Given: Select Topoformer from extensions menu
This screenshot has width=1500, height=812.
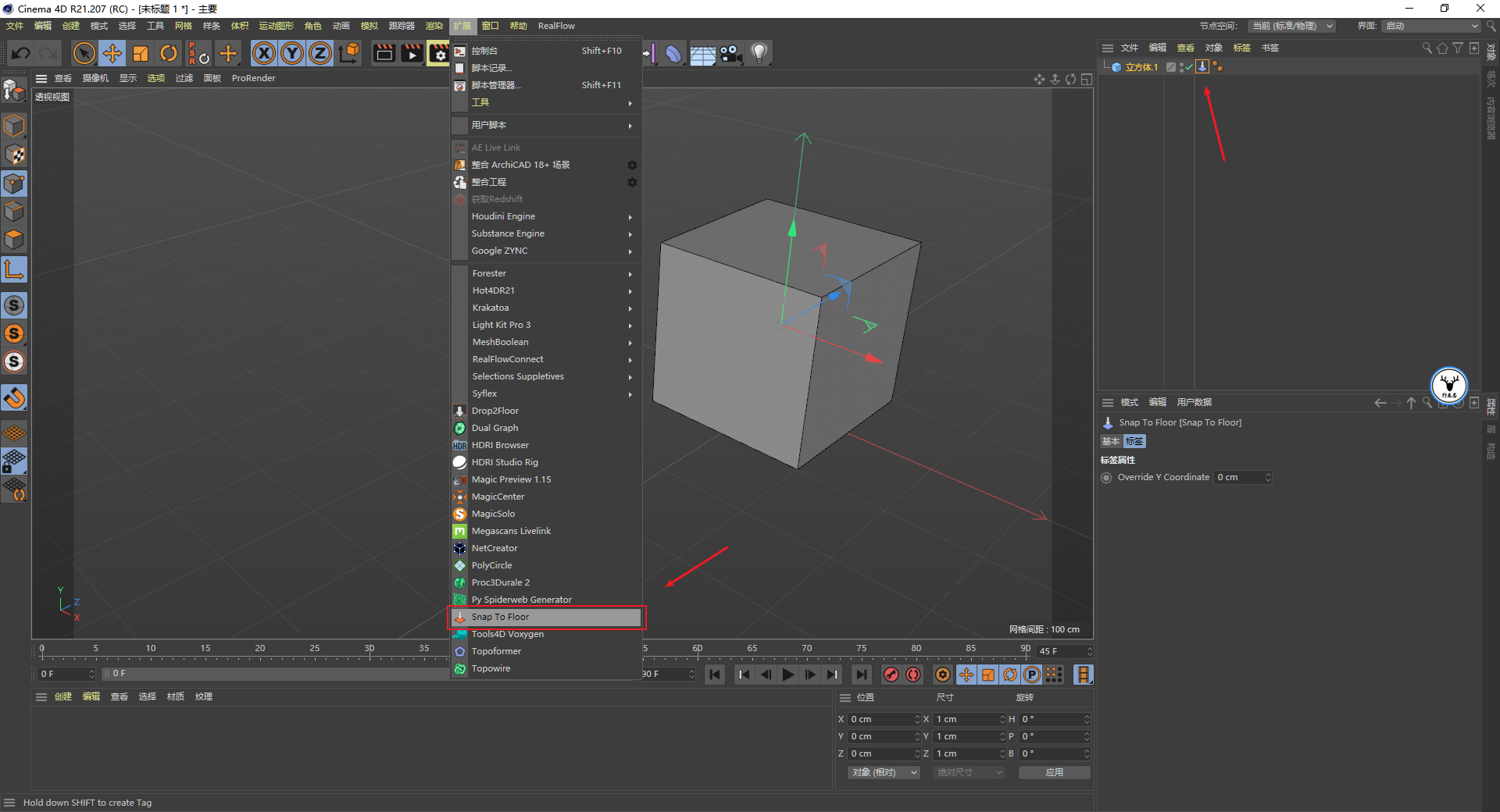Looking at the screenshot, I should (546, 651).
